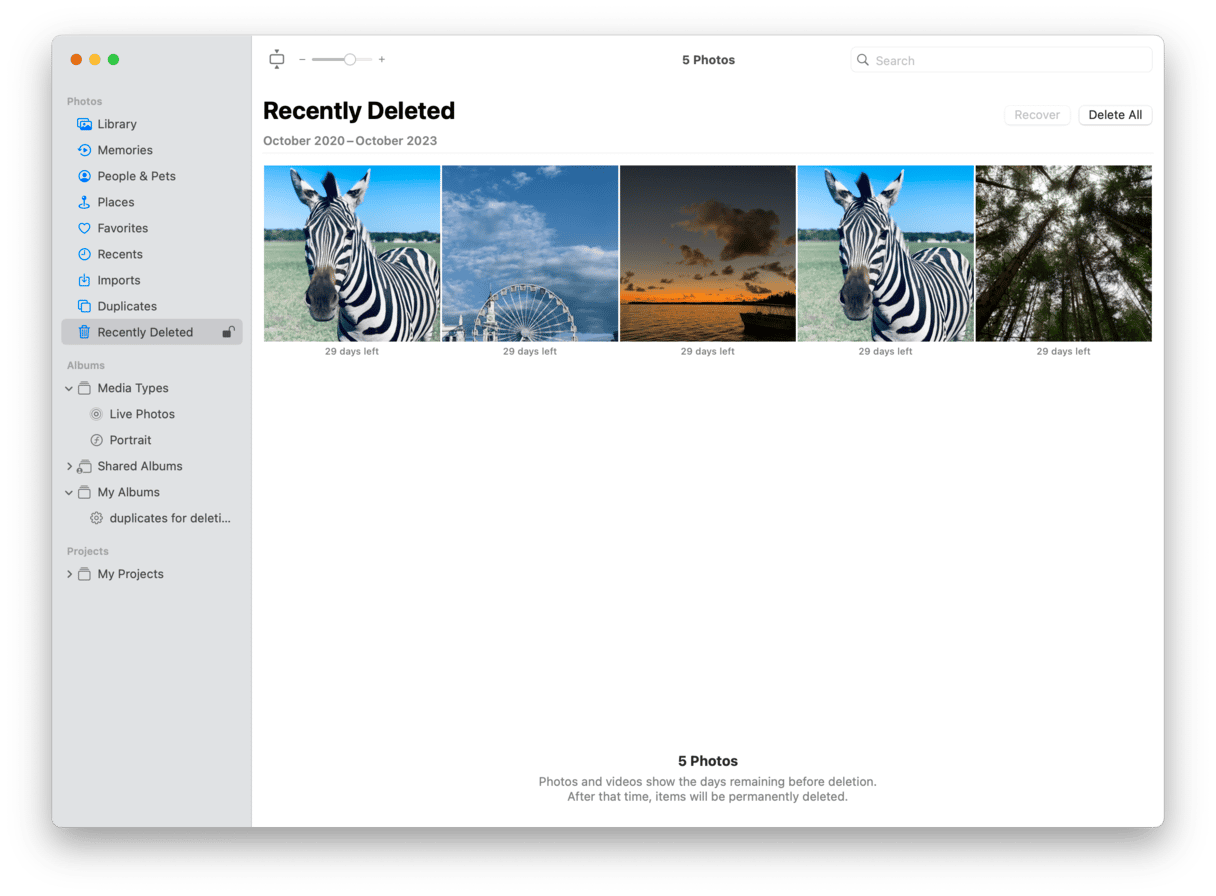1216x896 pixels.
Task: Click '29 days left' under forest photo
Action: (1064, 352)
